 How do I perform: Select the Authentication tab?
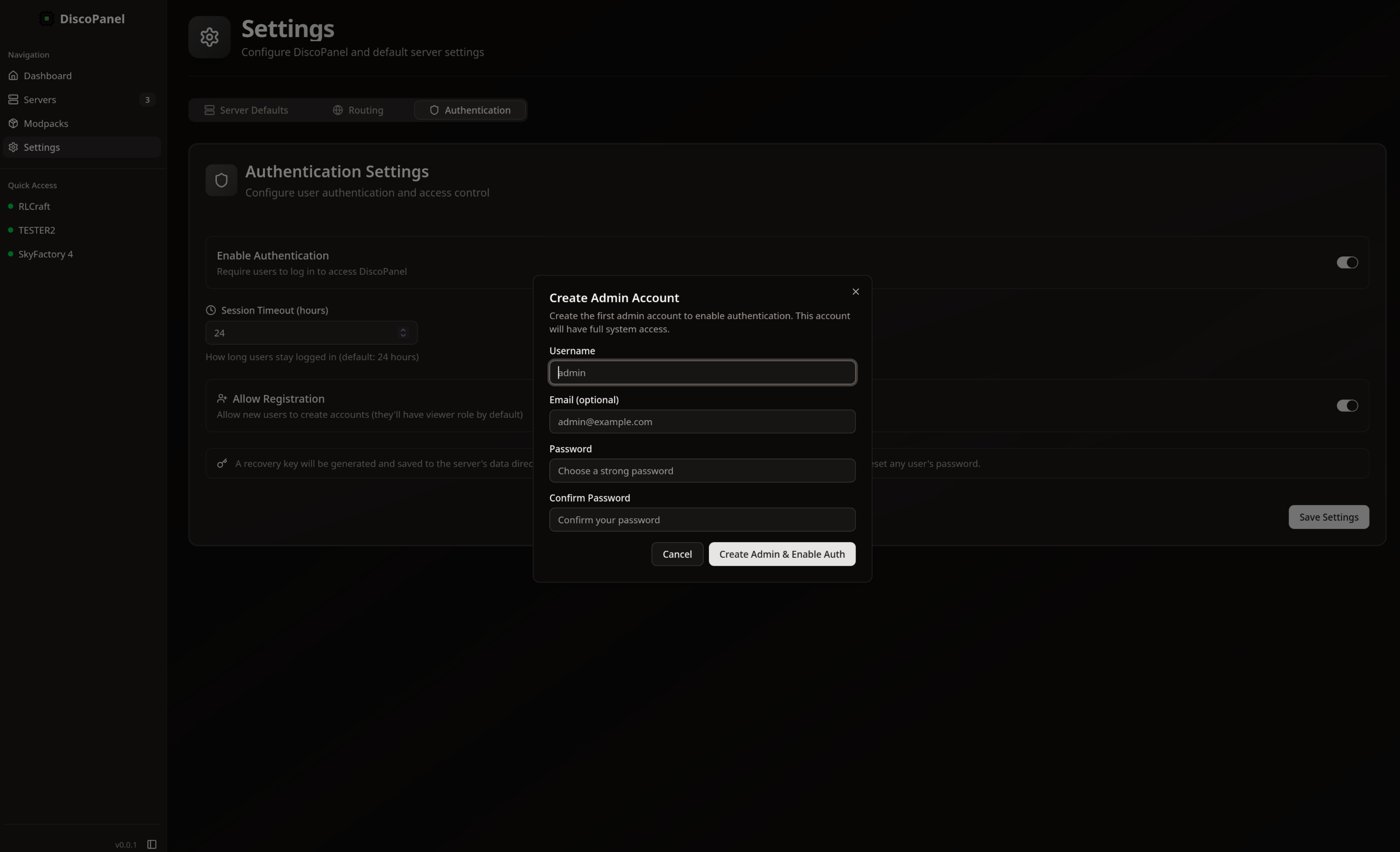(x=470, y=110)
